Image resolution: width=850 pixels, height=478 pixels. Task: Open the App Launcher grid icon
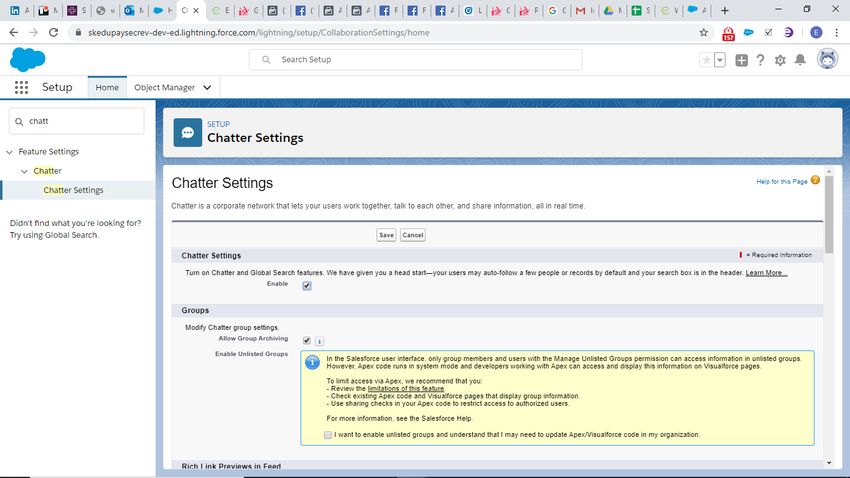(21, 87)
